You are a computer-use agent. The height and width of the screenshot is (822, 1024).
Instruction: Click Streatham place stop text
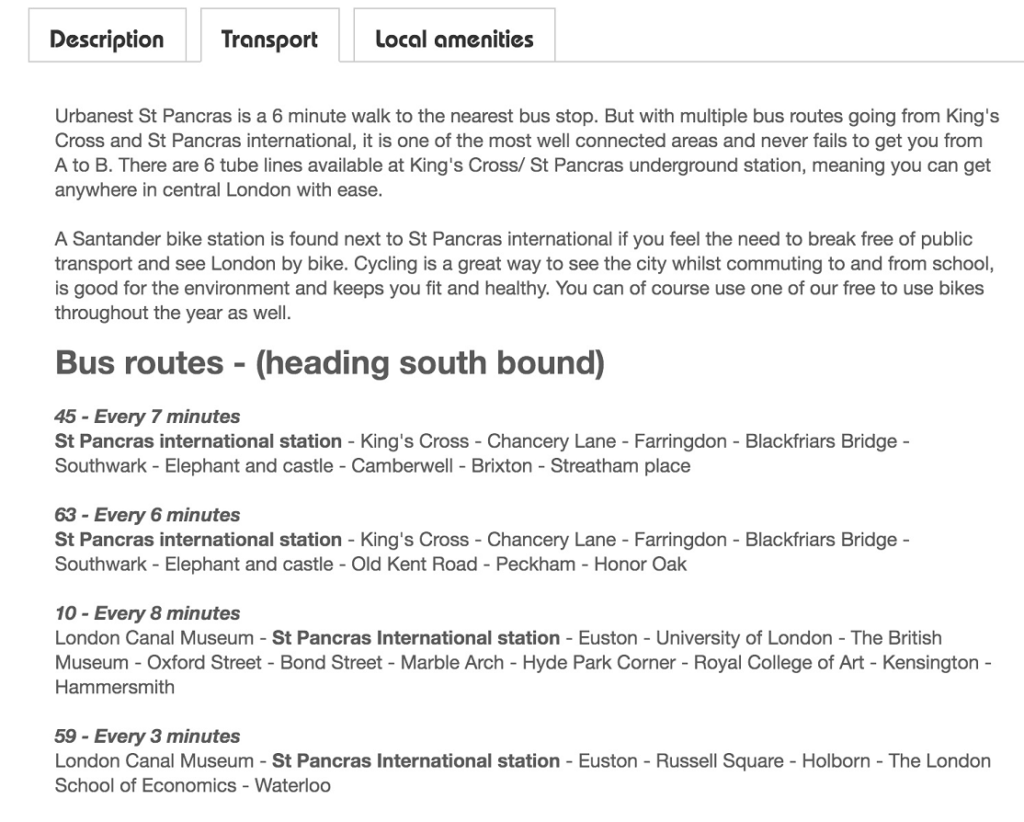click(x=620, y=466)
